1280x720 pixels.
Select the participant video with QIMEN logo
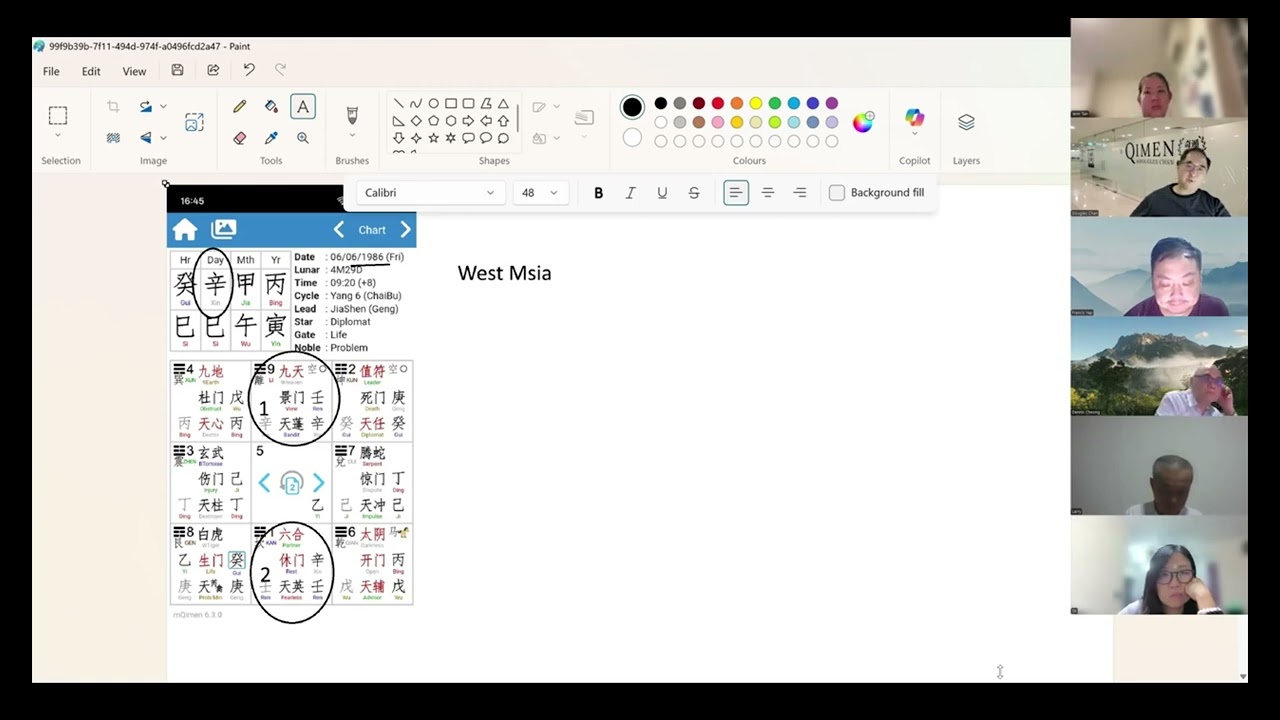point(1159,167)
